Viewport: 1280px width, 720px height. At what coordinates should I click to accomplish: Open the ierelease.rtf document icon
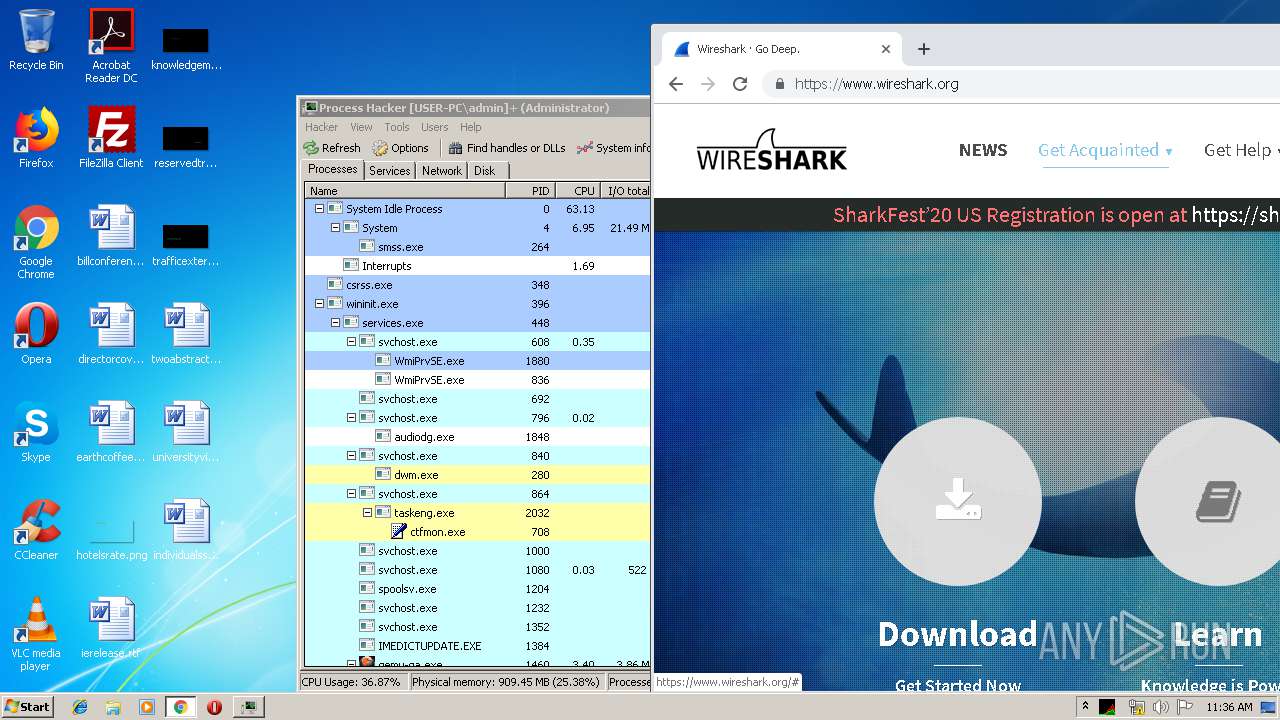(111, 628)
